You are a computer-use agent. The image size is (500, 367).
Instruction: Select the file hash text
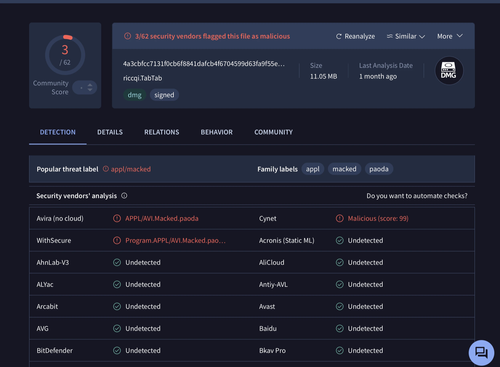(x=204, y=64)
